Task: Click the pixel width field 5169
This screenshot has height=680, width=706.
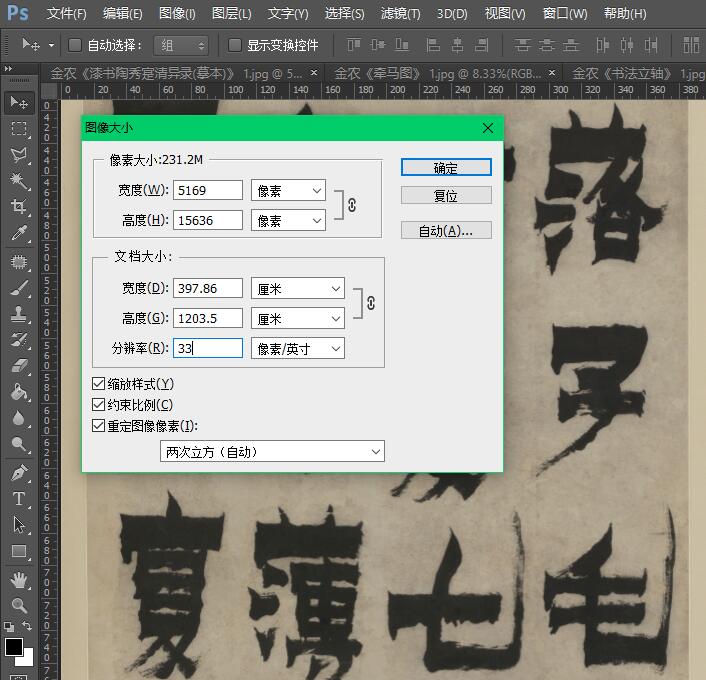Action: click(208, 190)
